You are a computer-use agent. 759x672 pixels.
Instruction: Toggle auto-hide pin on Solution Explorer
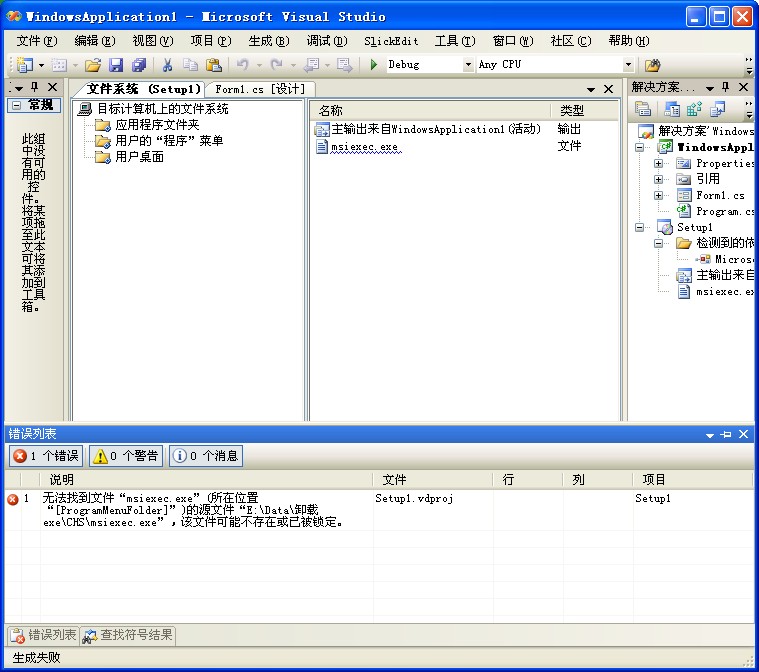[x=725, y=87]
